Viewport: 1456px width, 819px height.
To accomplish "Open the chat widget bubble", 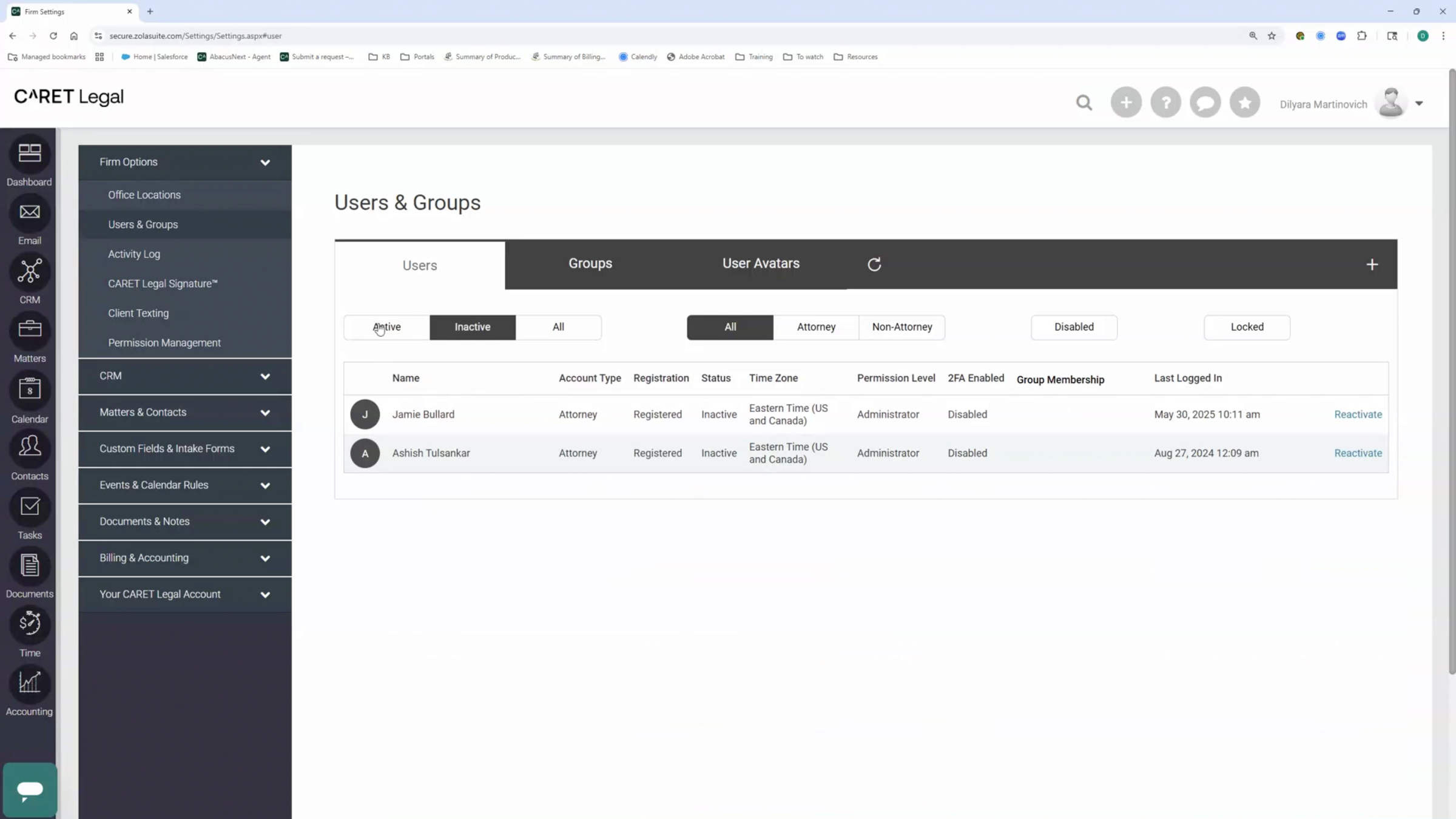I will pyautogui.click(x=30, y=790).
